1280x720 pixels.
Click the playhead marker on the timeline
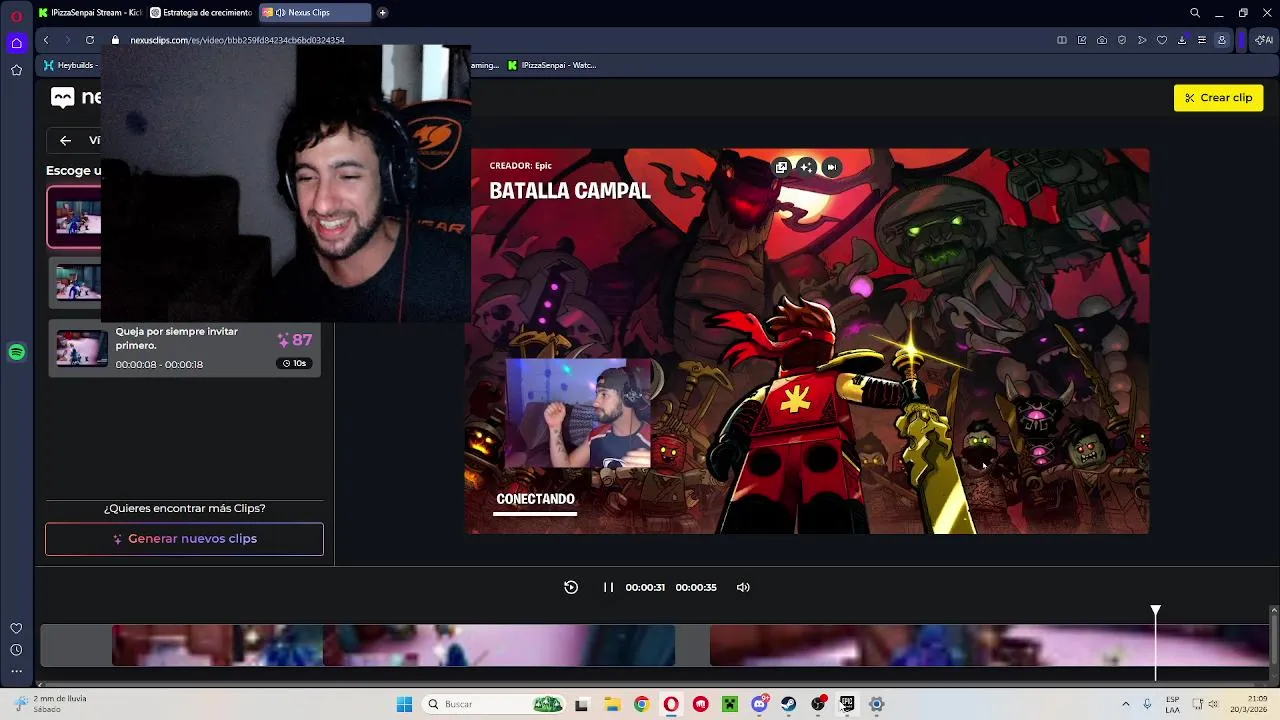pyautogui.click(x=1156, y=610)
